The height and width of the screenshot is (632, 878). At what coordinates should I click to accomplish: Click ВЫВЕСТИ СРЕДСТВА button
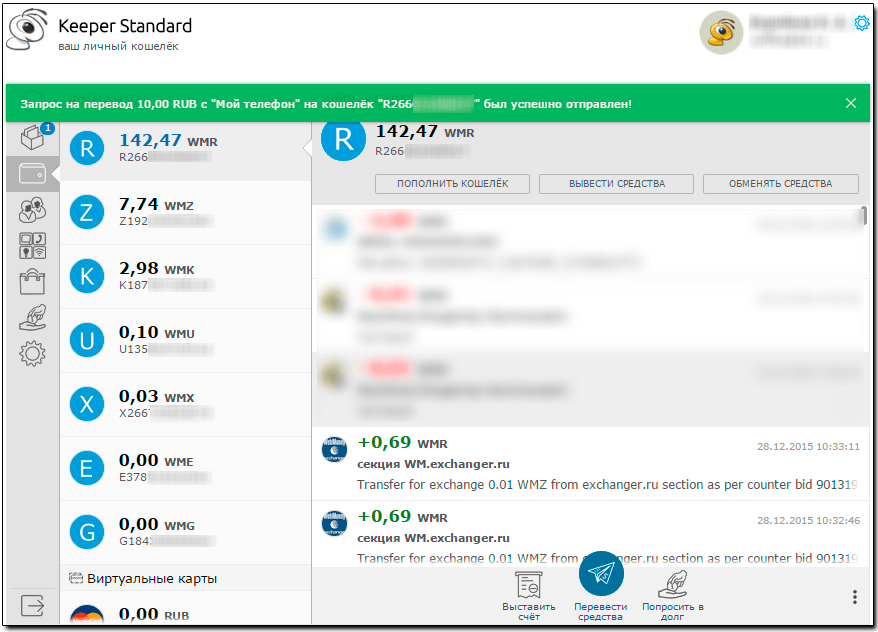point(617,184)
